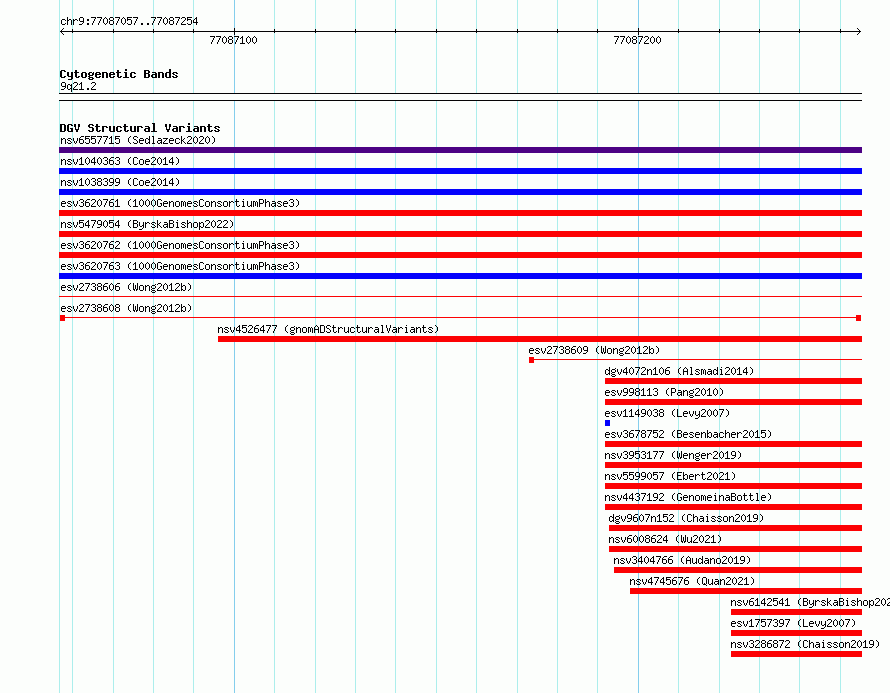Open variant nsv6557715 (Sedlazeck2020) label

tap(138, 140)
